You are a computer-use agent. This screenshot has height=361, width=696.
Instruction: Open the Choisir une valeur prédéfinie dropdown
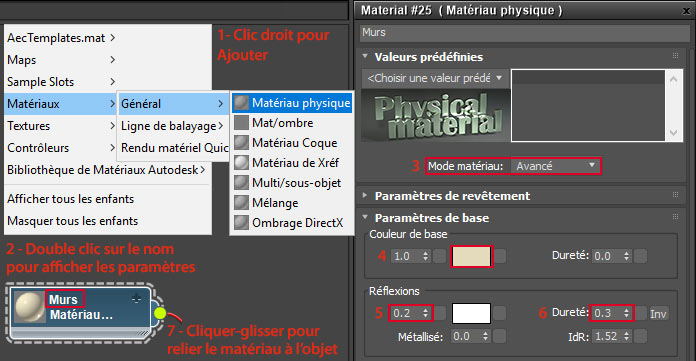tap(435, 78)
